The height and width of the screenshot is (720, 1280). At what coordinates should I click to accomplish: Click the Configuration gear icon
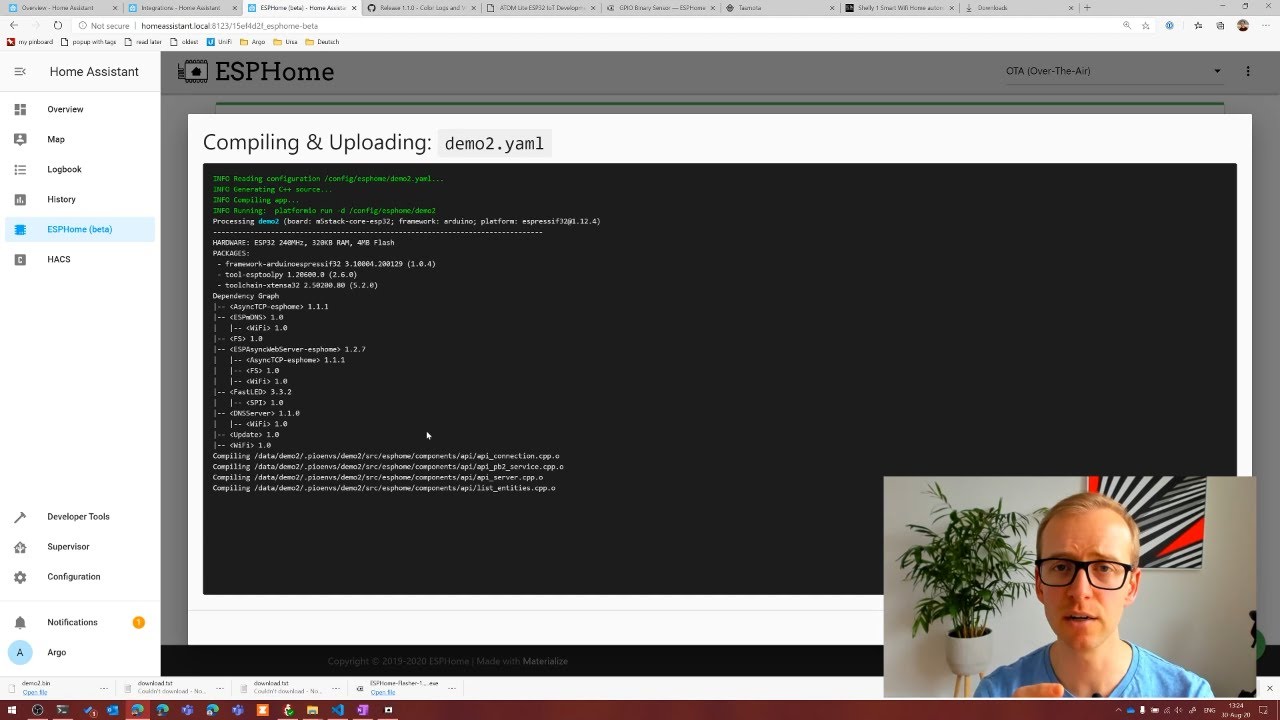(x=20, y=576)
